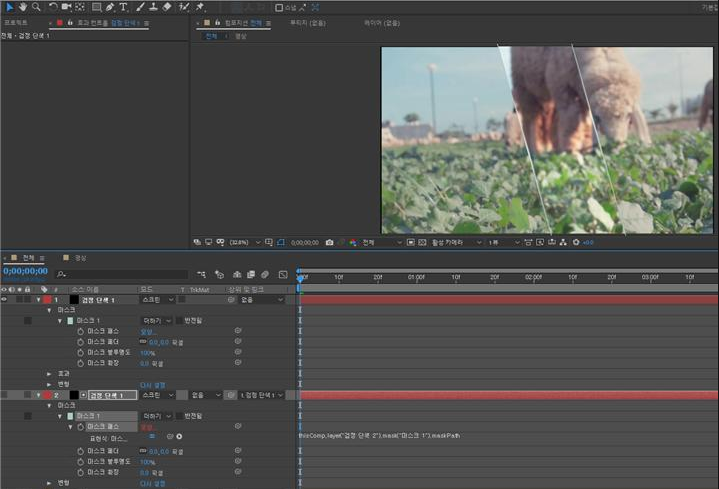This screenshot has height=489, width=719.
Task: Click the always preview this view icon
Action: (197, 242)
